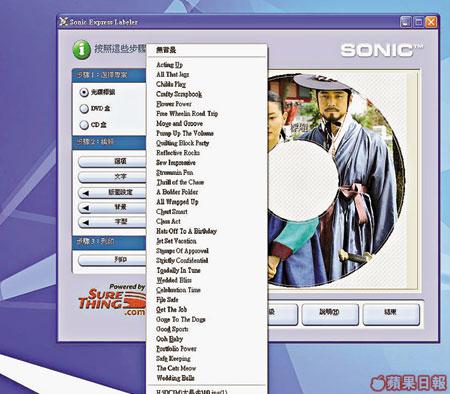Select Gone To The Dogs

point(207,319)
